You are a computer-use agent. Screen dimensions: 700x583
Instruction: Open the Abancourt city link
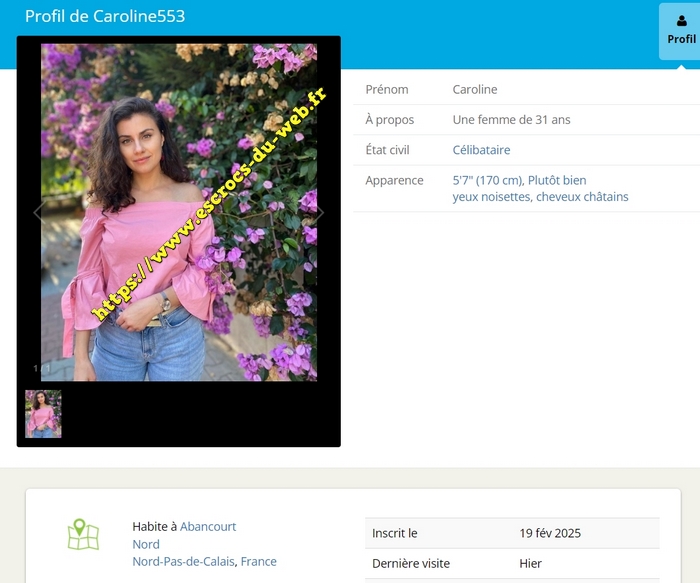click(x=208, y=526)
